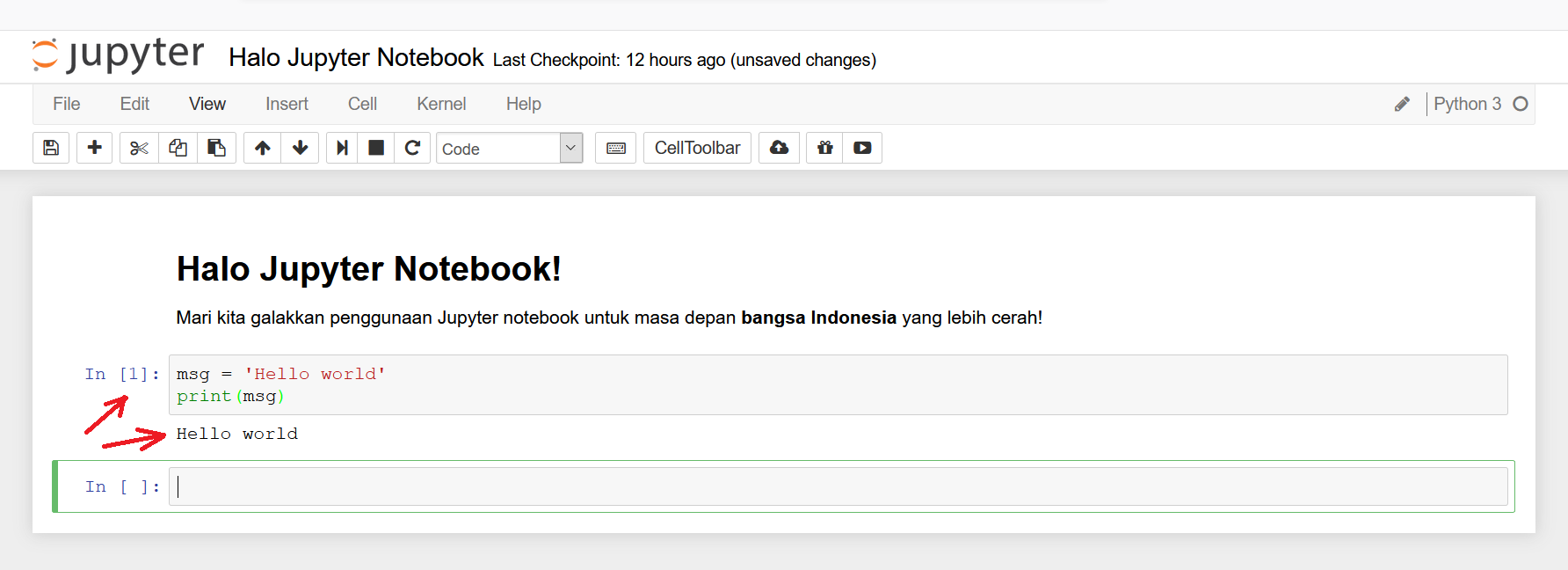This screenshot has width=1568, height=570.
Task: Click the pencil edit mode indicator icon
Action: click(x=1402, y=105)
